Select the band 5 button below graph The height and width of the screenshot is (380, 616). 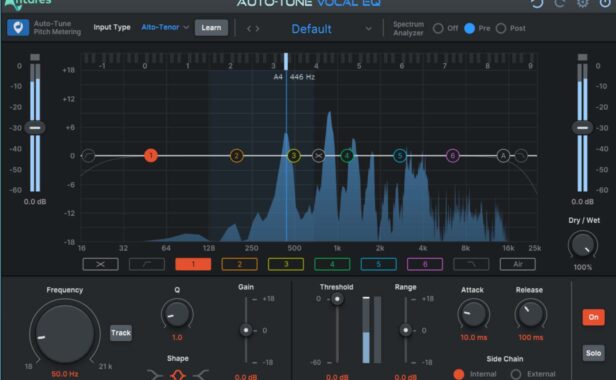pyautogui.click(x=379, y=264)
